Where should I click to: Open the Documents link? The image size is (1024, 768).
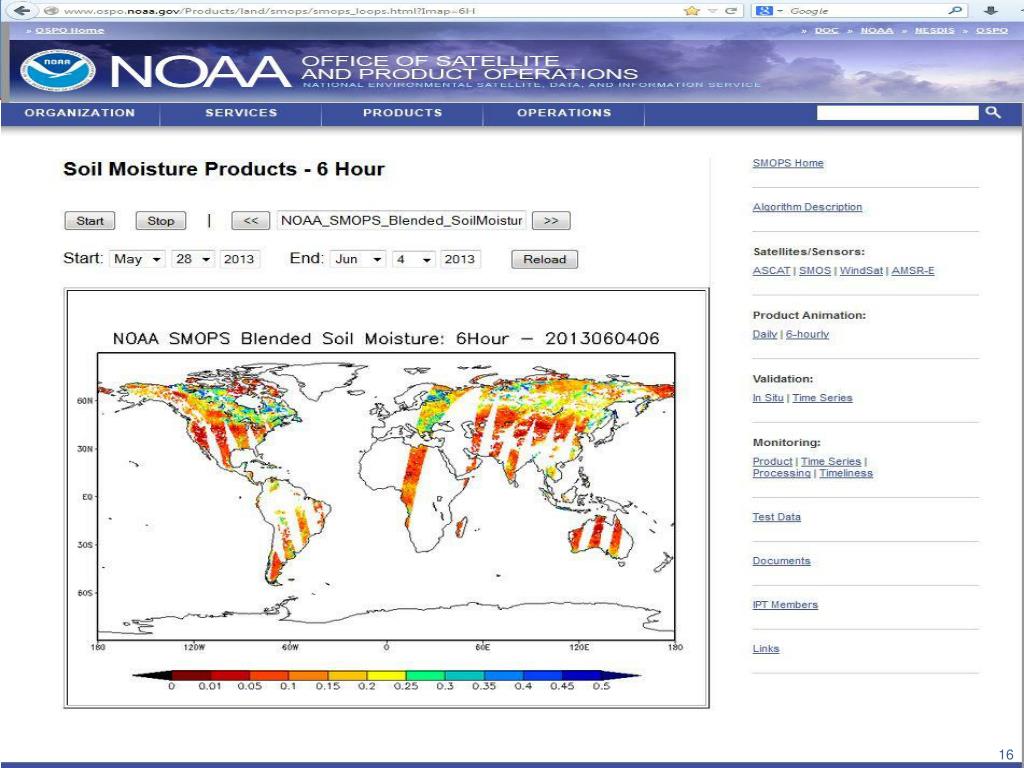781,561
